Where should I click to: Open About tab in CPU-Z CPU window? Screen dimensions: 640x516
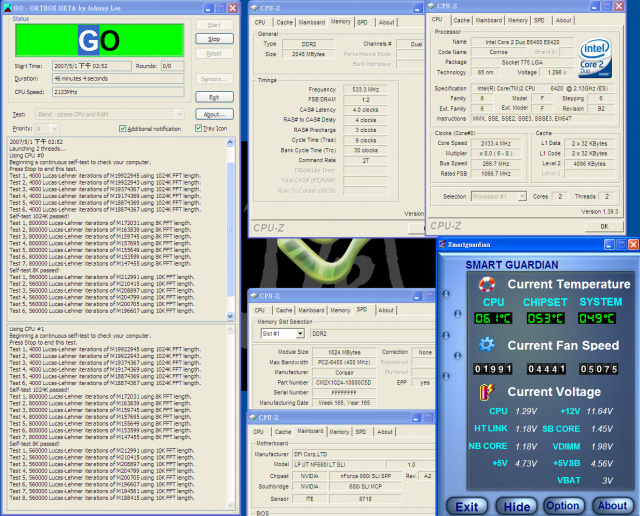[x=563, y=20]
